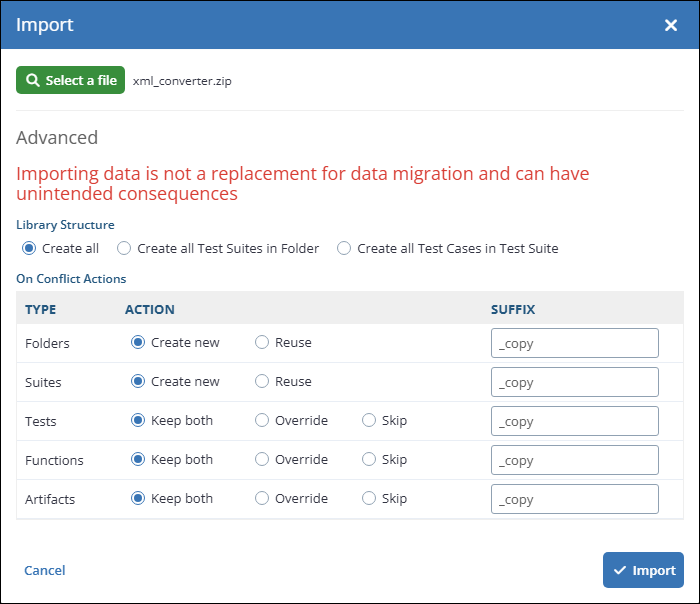Pick Override for Artifacts conflicts
This screenshot has width=700, height=604.
click(x=262, y=498)
